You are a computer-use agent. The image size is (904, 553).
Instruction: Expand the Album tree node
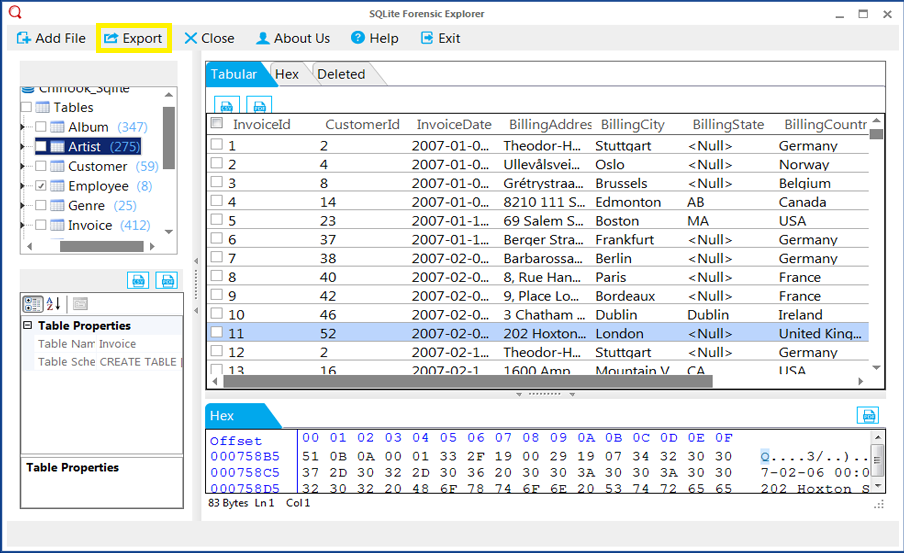(x=23, y=127)
